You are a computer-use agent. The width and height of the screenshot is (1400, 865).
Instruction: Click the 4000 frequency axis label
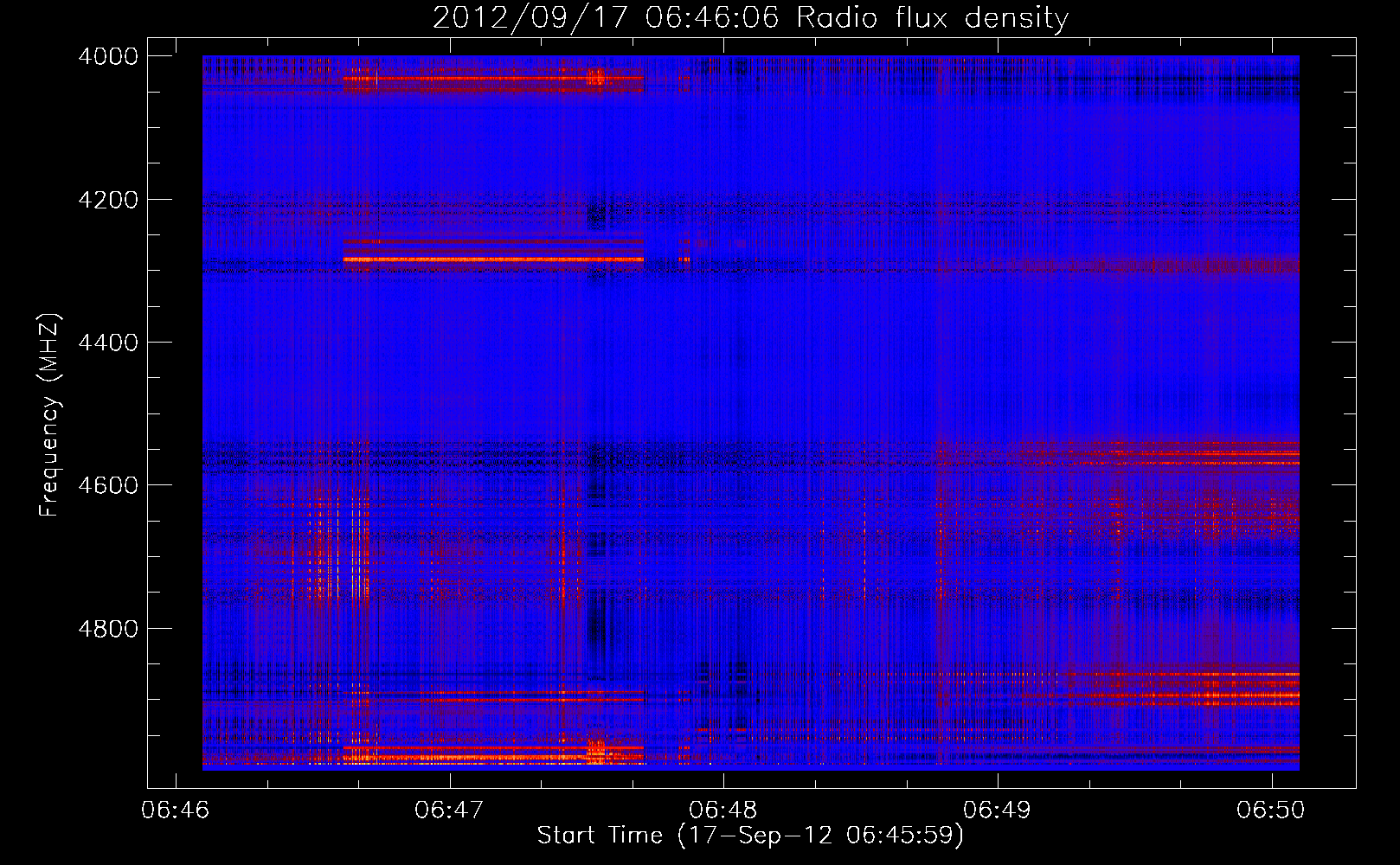[108, 56]
